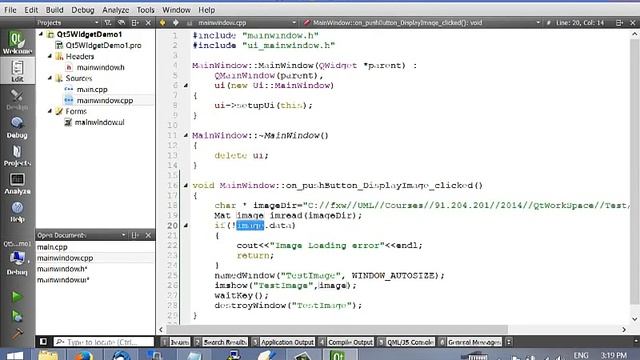Select main.cpp in the Sources tree
The image size is (640, 360).
click(x=92, y=89)
